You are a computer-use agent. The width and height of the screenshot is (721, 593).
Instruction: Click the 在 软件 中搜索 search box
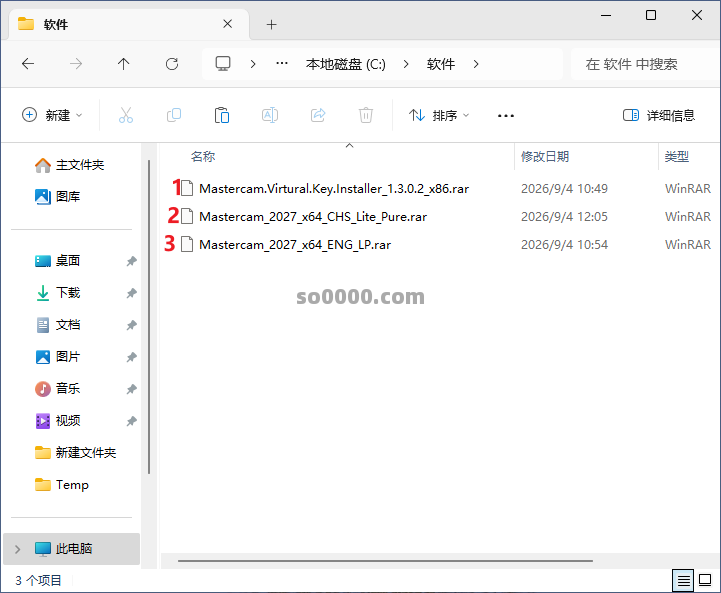pyautogui.click(x=644, y=64)
